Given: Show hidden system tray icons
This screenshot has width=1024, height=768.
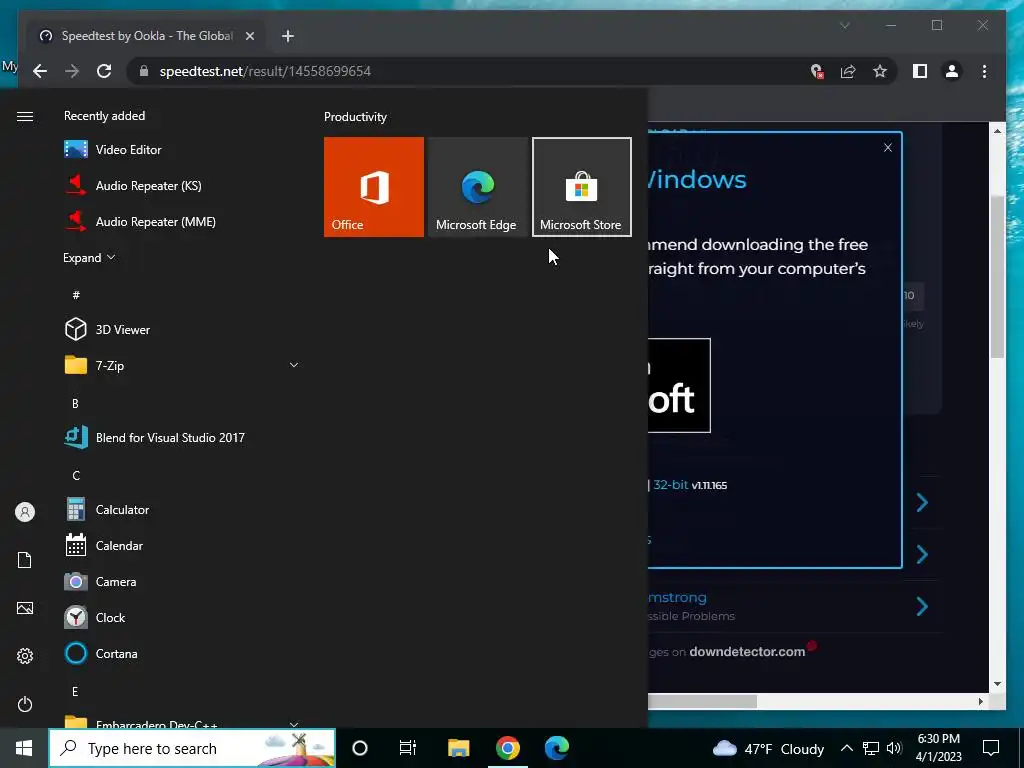Looking at the screenshot, I should 846,748.
